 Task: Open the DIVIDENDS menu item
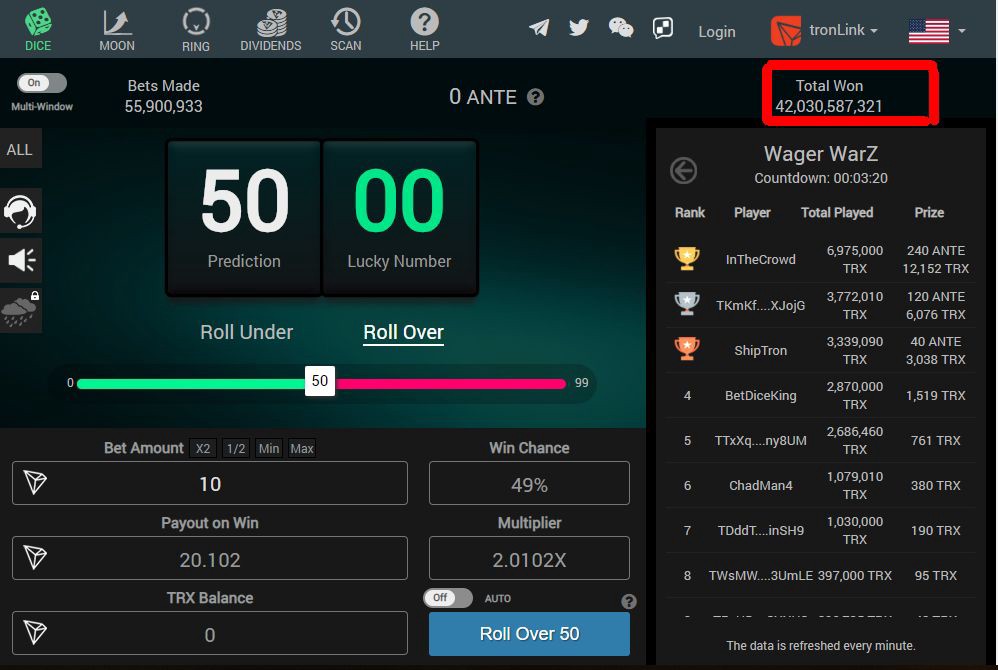pos(271,31)
